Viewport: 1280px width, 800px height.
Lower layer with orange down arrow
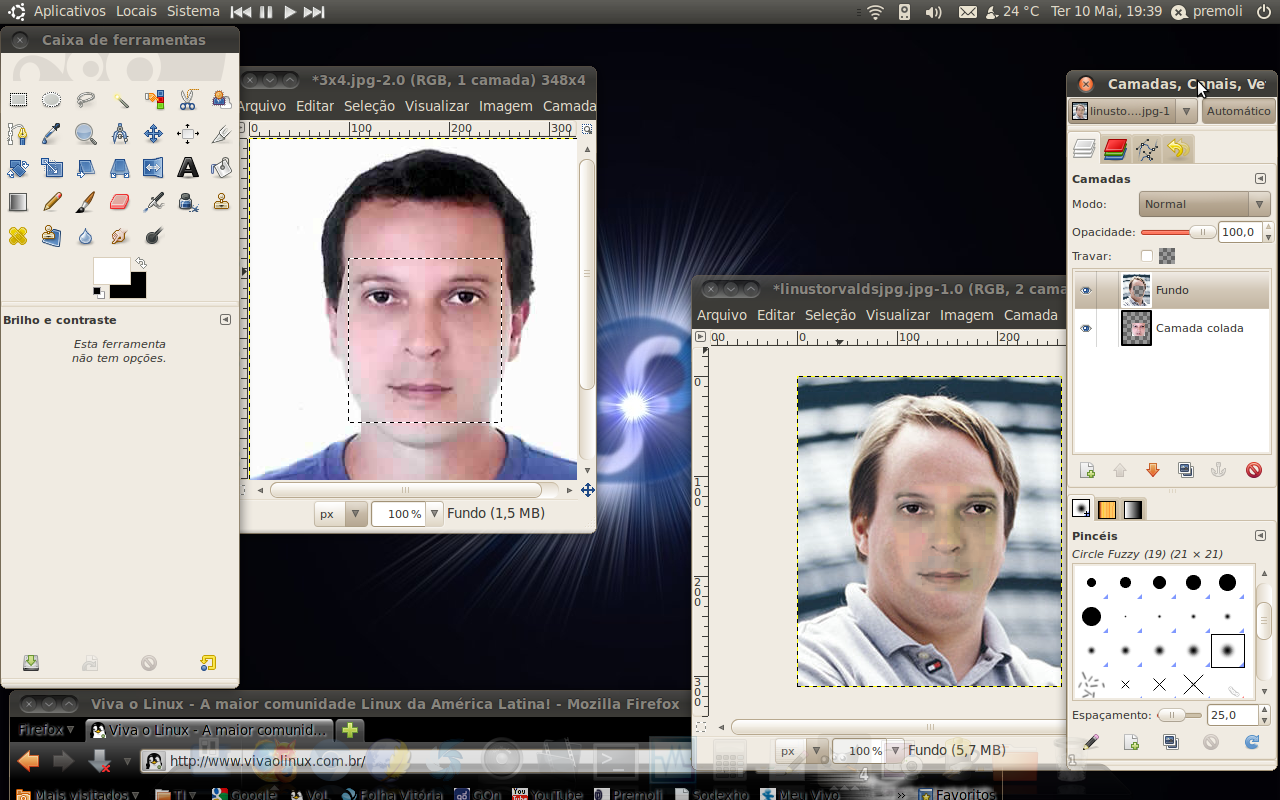1152,470
